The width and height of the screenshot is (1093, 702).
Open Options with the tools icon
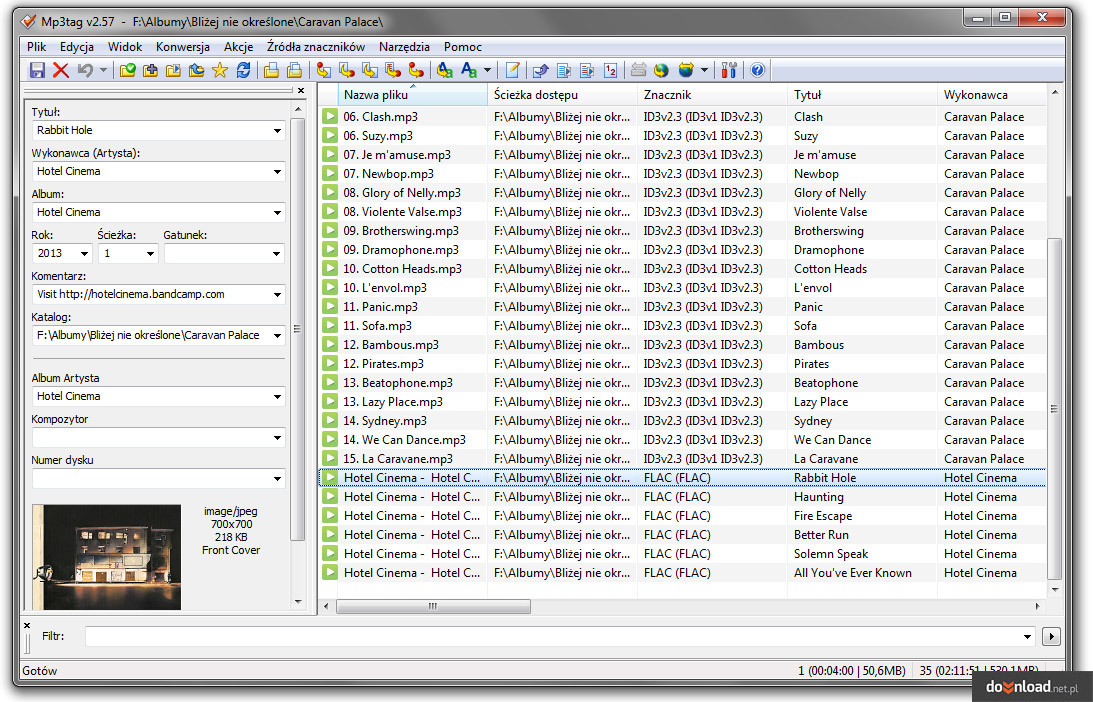click(x=729, y=70)
